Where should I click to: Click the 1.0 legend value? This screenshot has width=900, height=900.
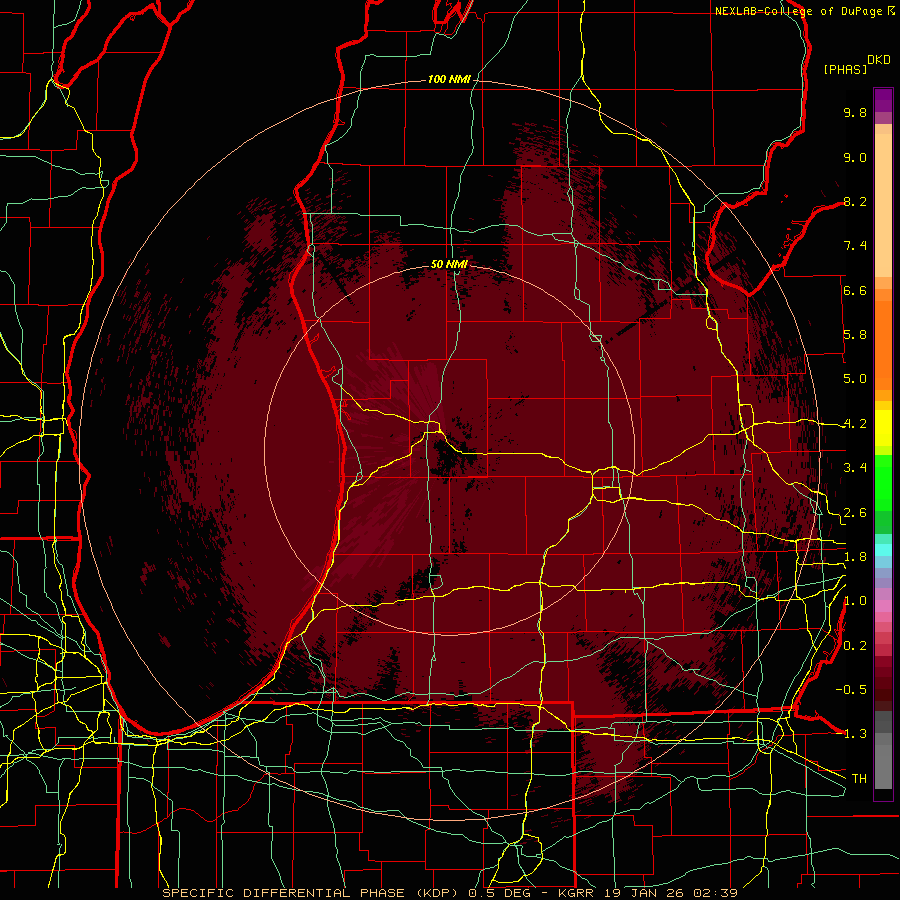pos(855,601)
